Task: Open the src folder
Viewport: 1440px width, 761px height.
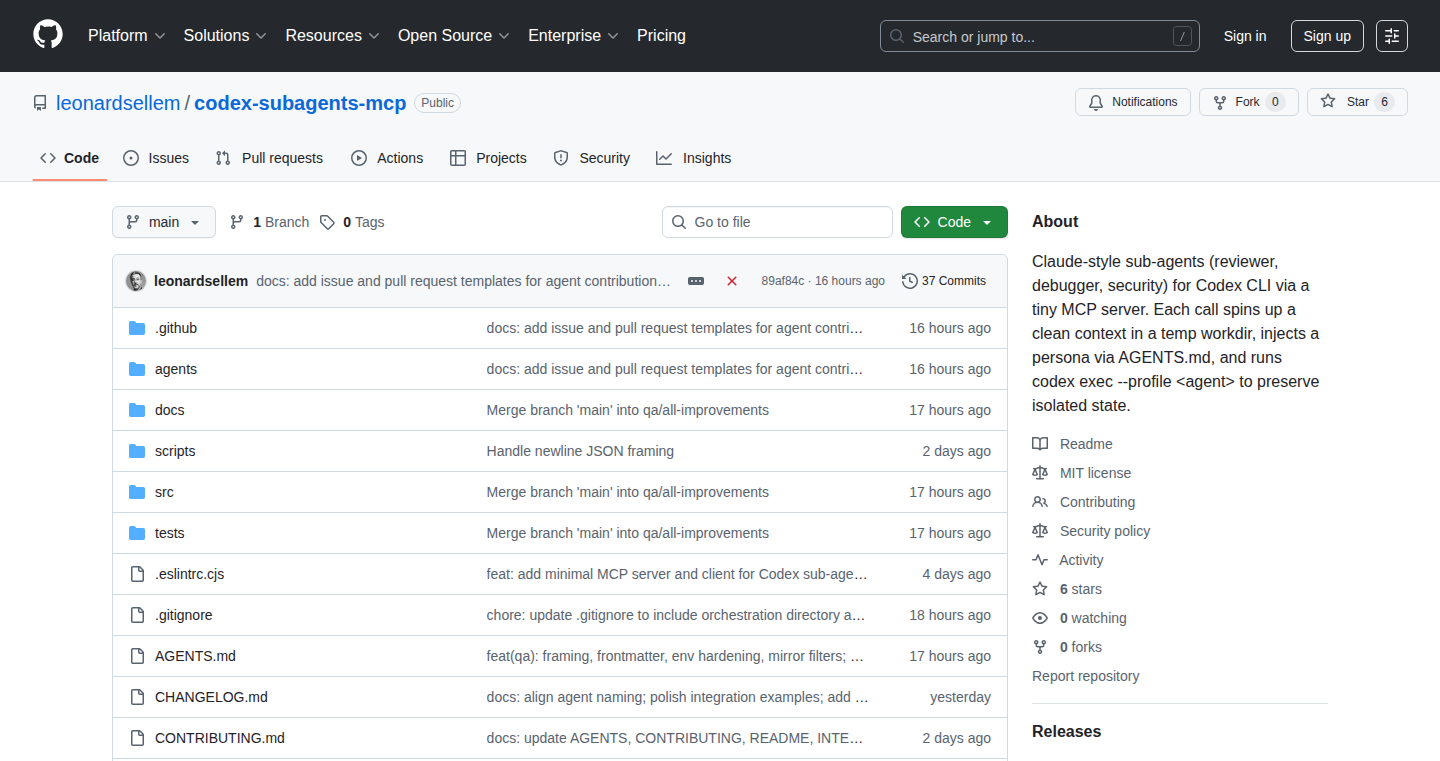Action: 164,492
